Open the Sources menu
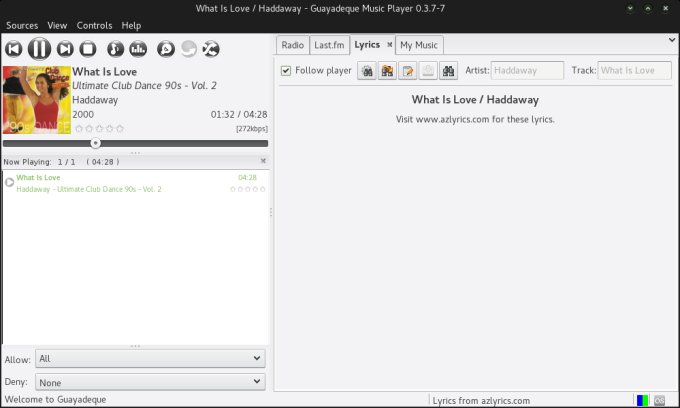This screenshot has width=680, height=408. [22, 26]
